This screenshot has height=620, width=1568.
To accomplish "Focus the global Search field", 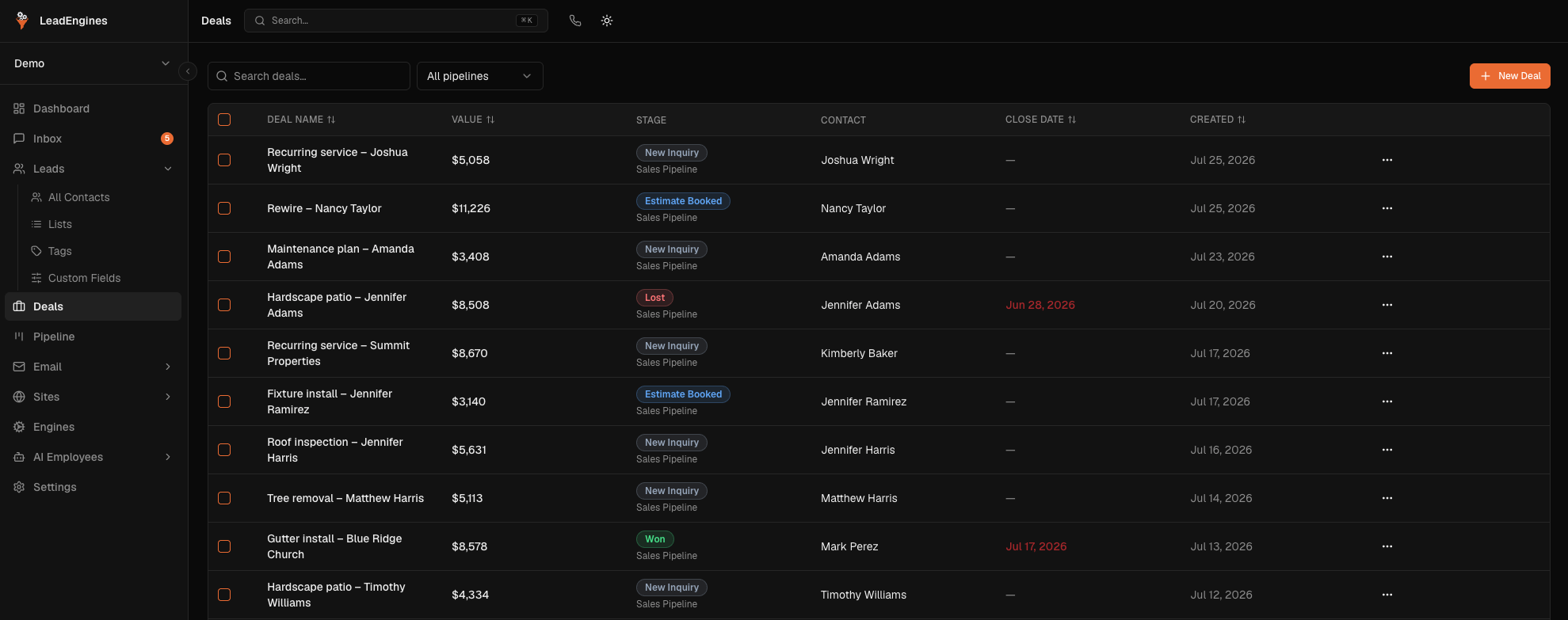I will point(396,21).
